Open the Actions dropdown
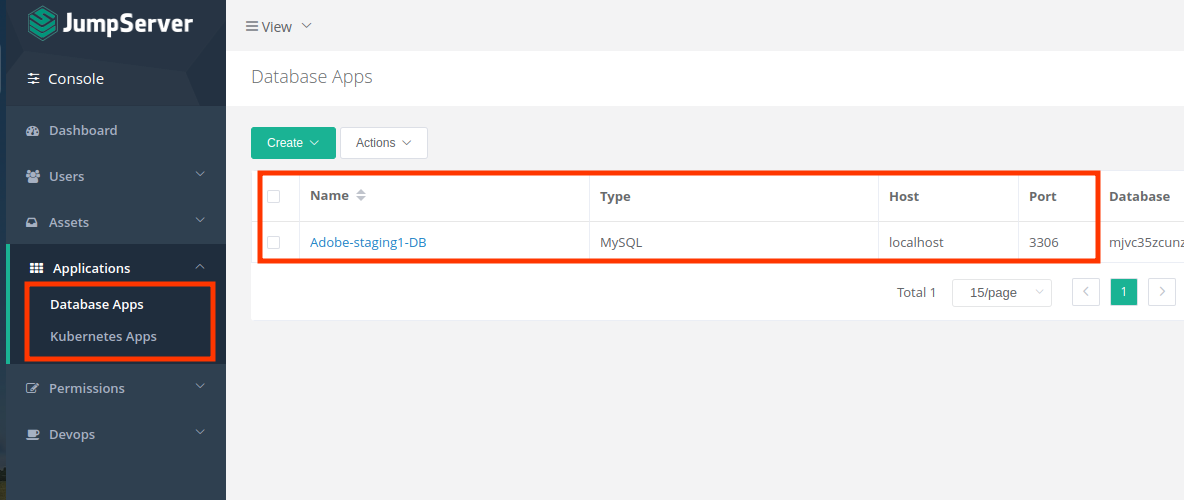1184x500 pixels. click(383, 143)
